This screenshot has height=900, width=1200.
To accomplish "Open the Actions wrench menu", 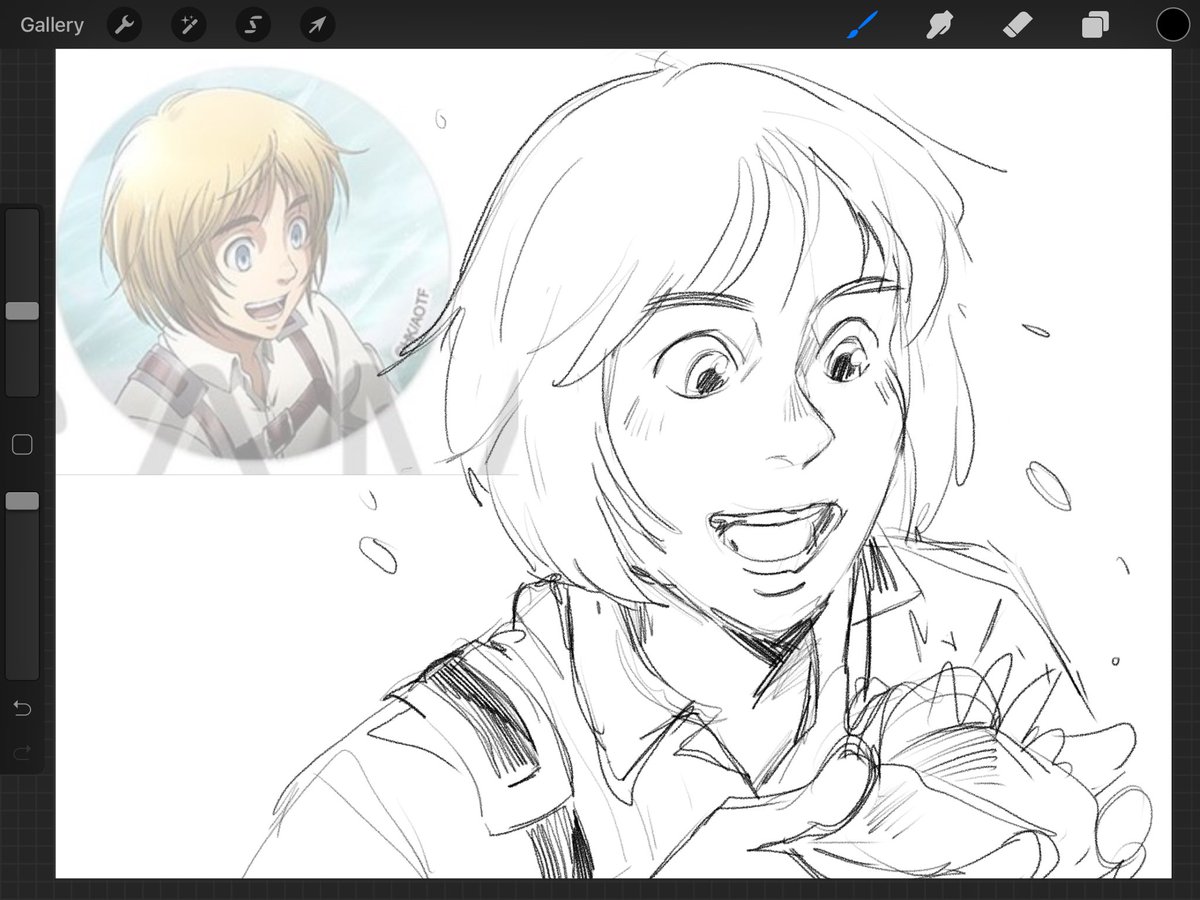I will [x=124, y=25].
